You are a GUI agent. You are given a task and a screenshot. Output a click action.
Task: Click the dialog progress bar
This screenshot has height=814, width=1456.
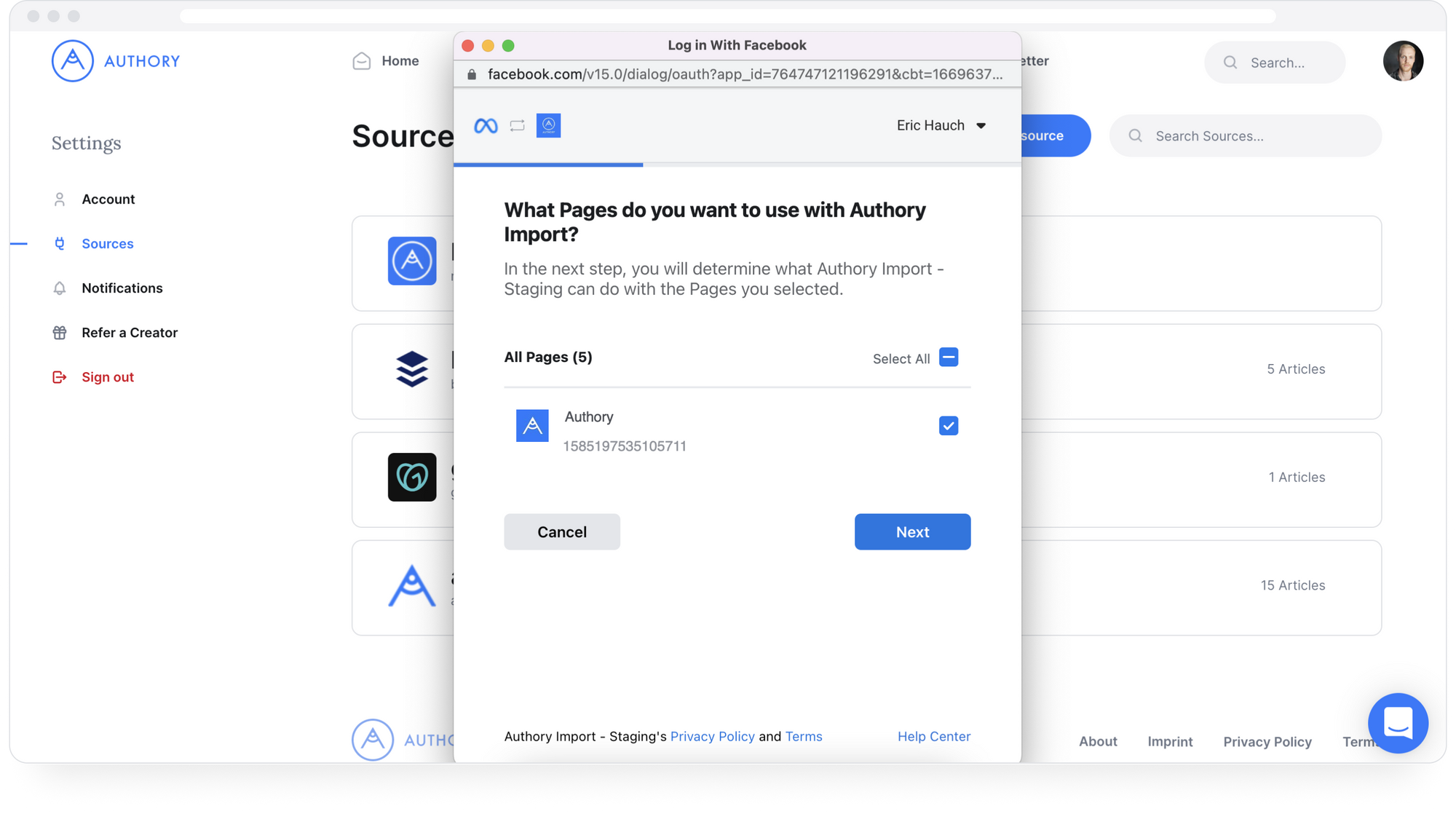coord(737,165)
